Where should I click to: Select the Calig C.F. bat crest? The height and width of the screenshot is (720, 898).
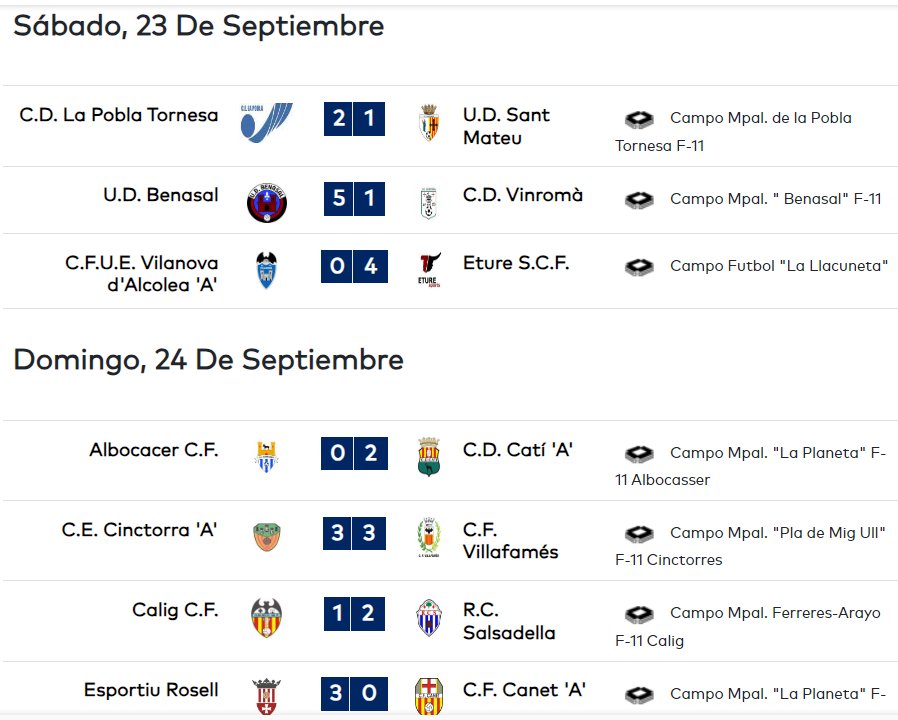266,618
